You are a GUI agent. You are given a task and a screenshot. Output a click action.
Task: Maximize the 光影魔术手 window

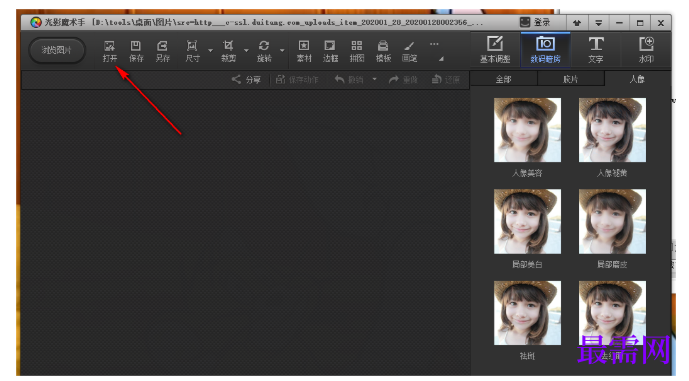click(x=640, y=23)
